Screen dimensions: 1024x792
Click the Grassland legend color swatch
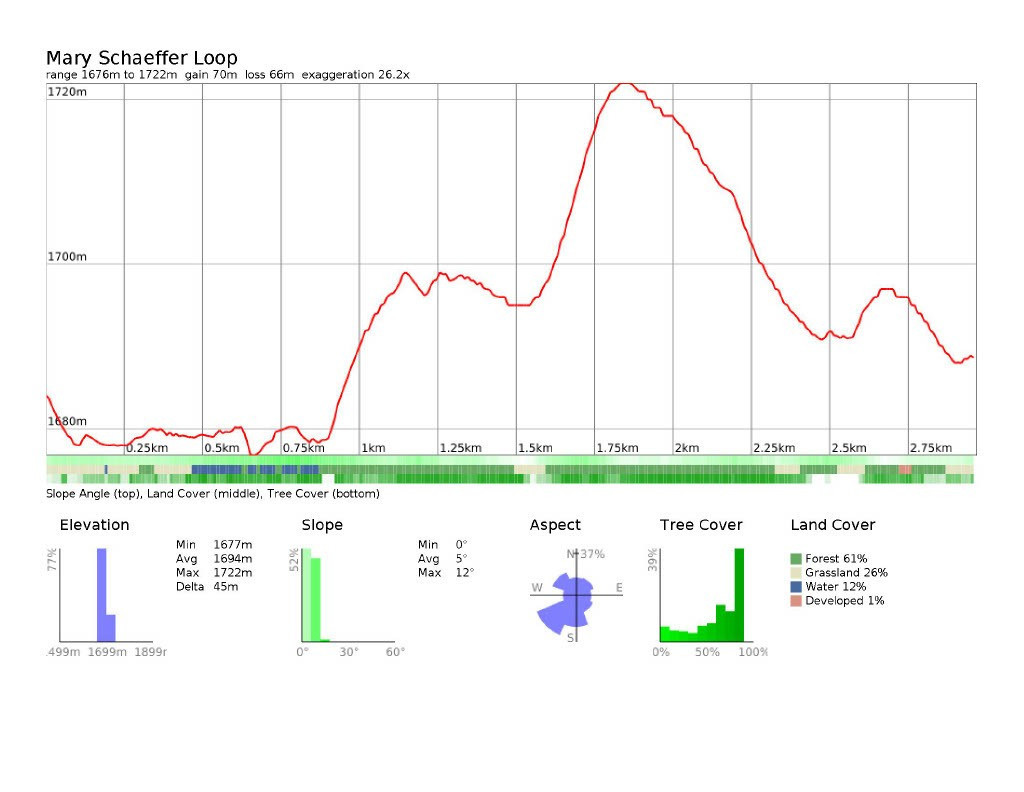point(796,573)
